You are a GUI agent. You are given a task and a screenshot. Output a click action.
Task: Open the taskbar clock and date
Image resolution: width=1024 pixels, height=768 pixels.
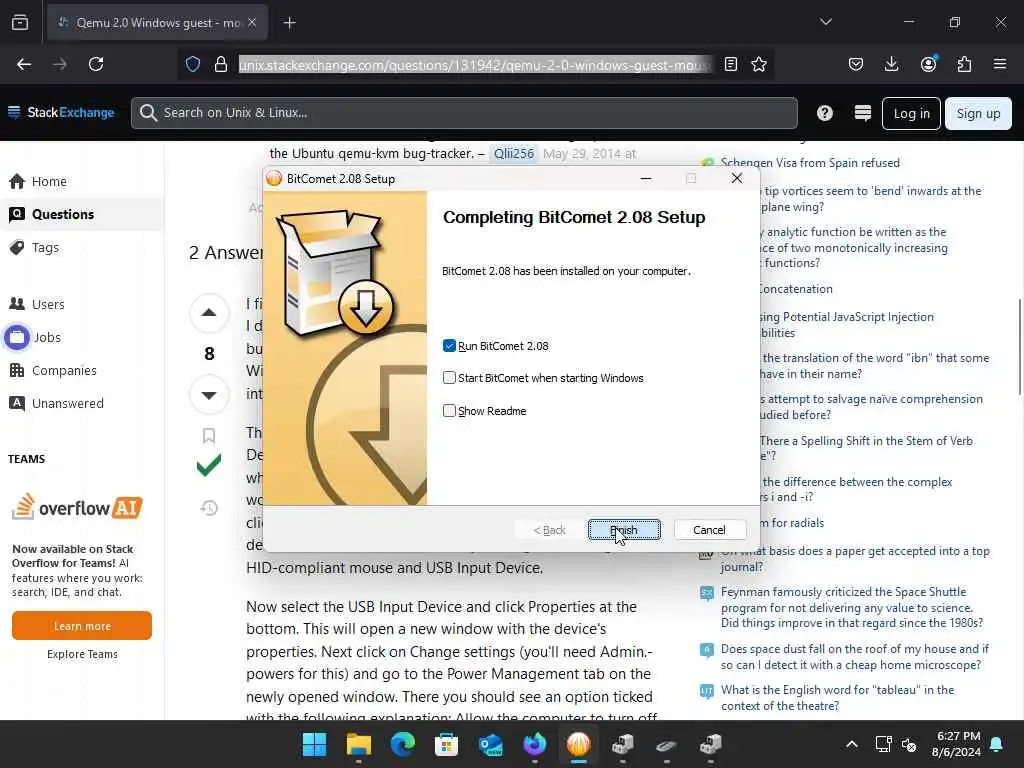coord(956,744)
